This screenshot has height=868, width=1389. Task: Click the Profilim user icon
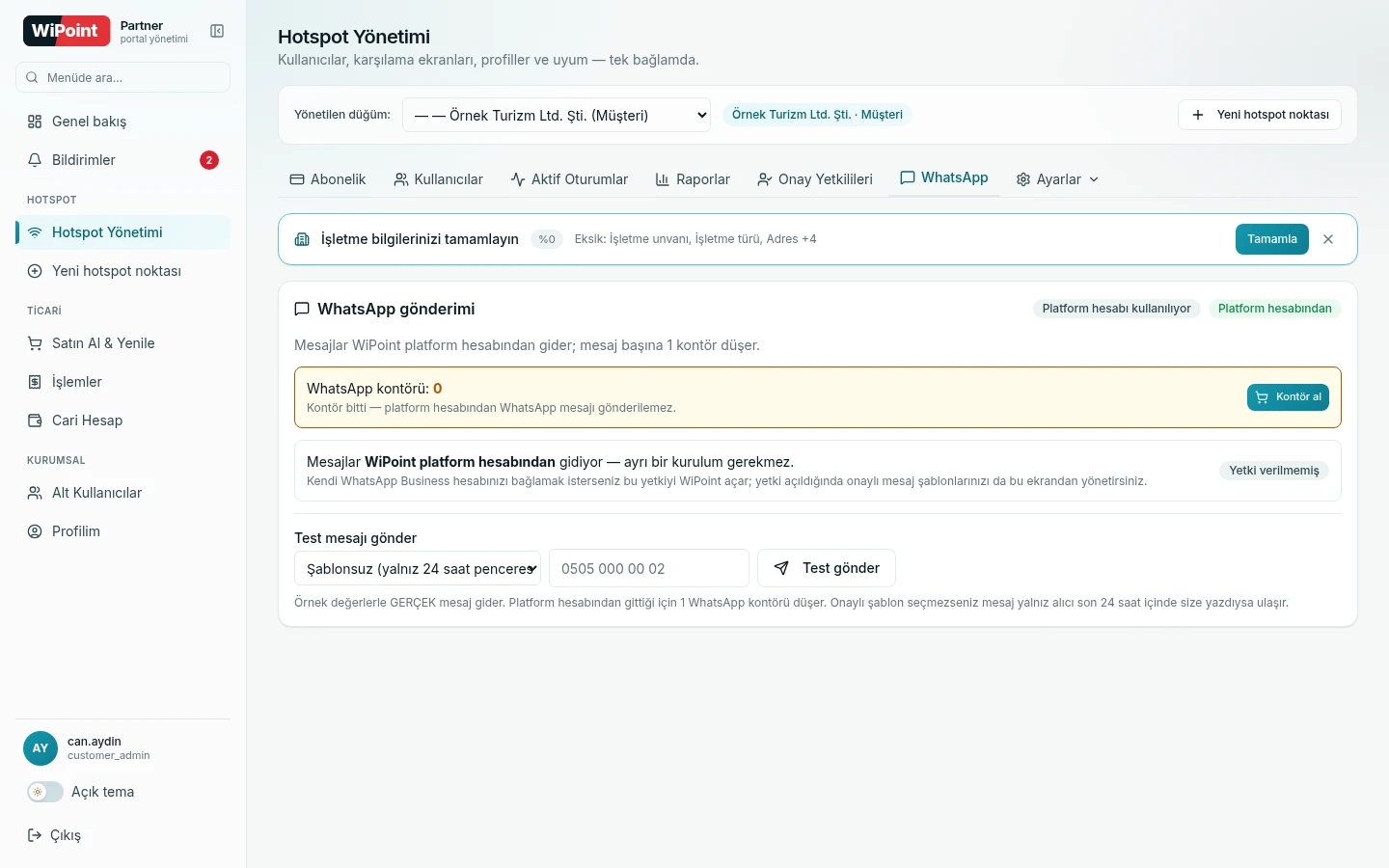[35, 531]
